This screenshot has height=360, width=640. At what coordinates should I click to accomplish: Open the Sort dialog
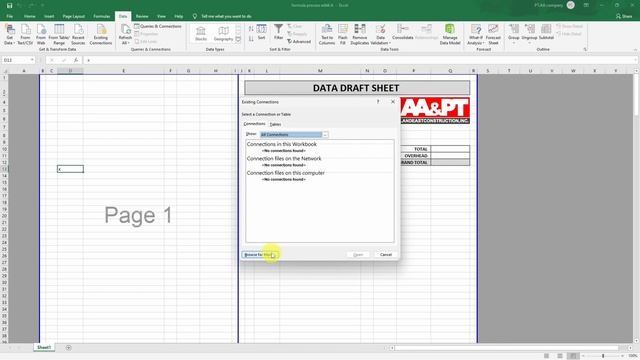262,32
